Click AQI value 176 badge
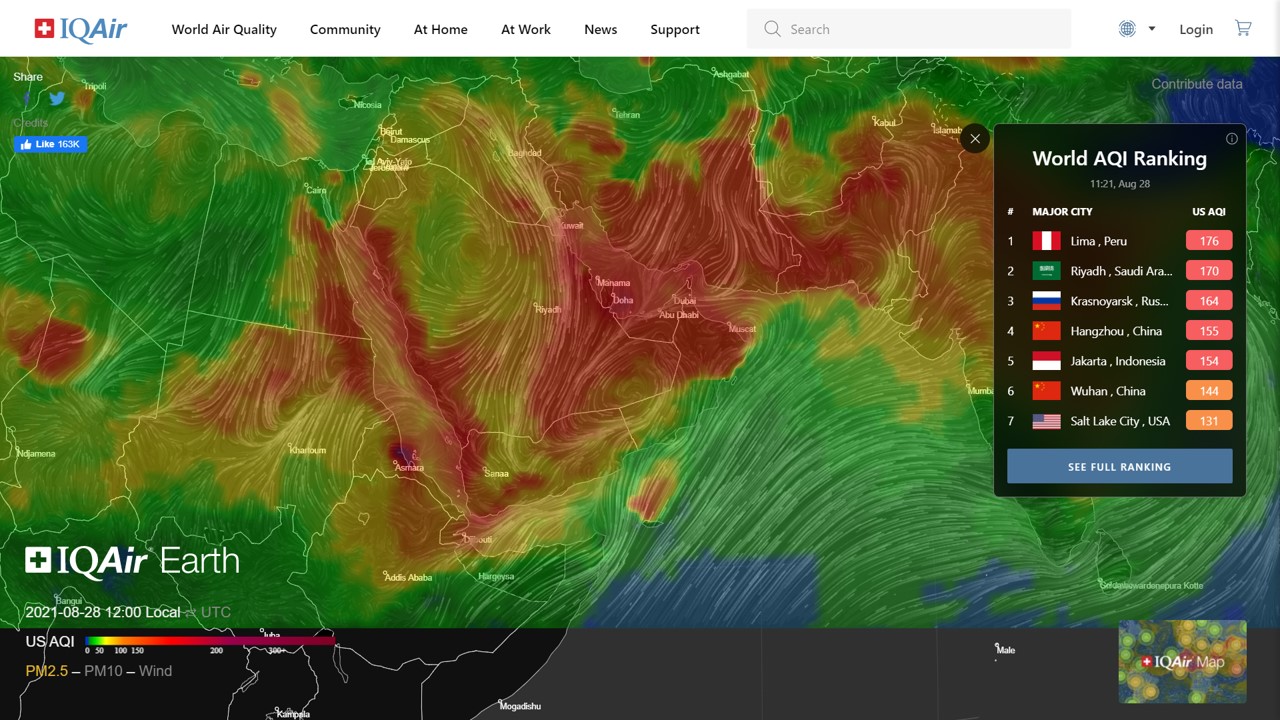1280x720 pixels. pyautogui.click(x=1209, y=241)
